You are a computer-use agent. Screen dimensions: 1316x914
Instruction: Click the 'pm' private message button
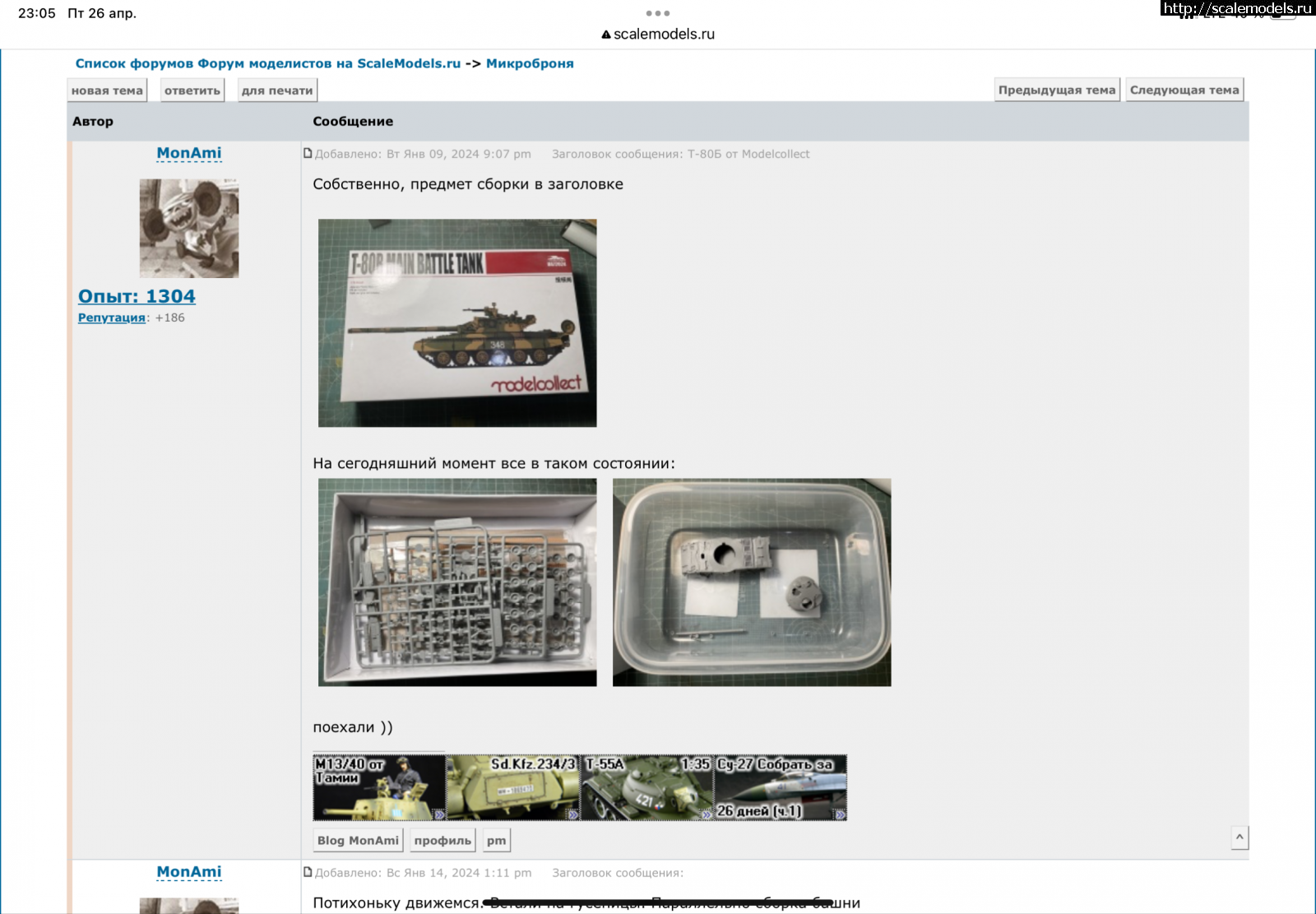496,840
